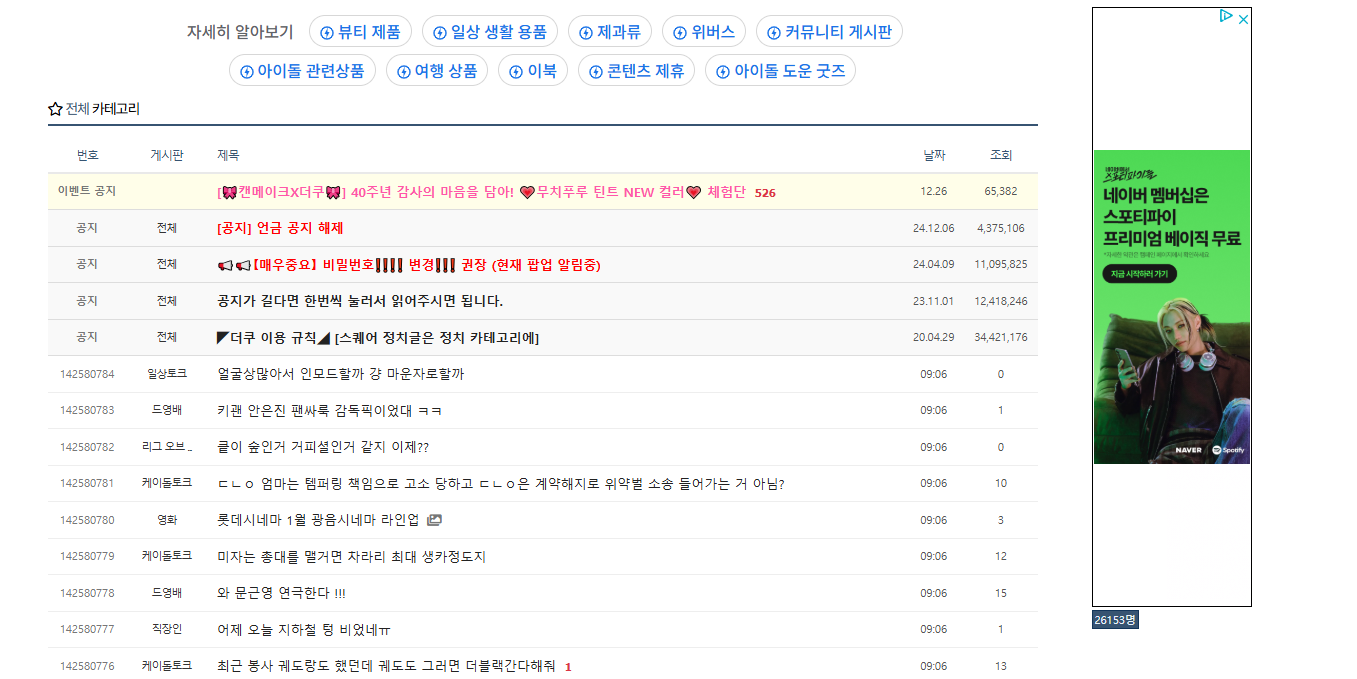Click the lightning icon in 제과류 chip

coord(586,33)
